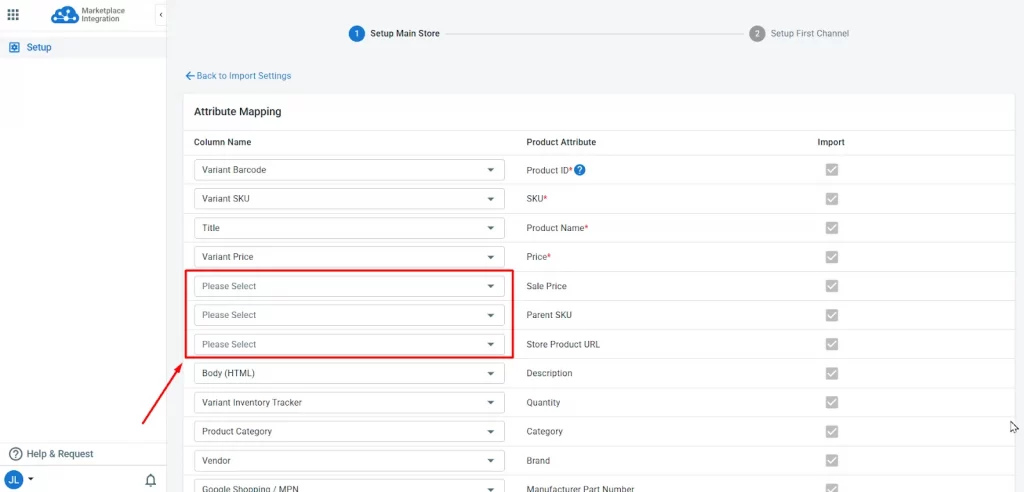Click the Store Product URL attribute label

pos(563,344)
